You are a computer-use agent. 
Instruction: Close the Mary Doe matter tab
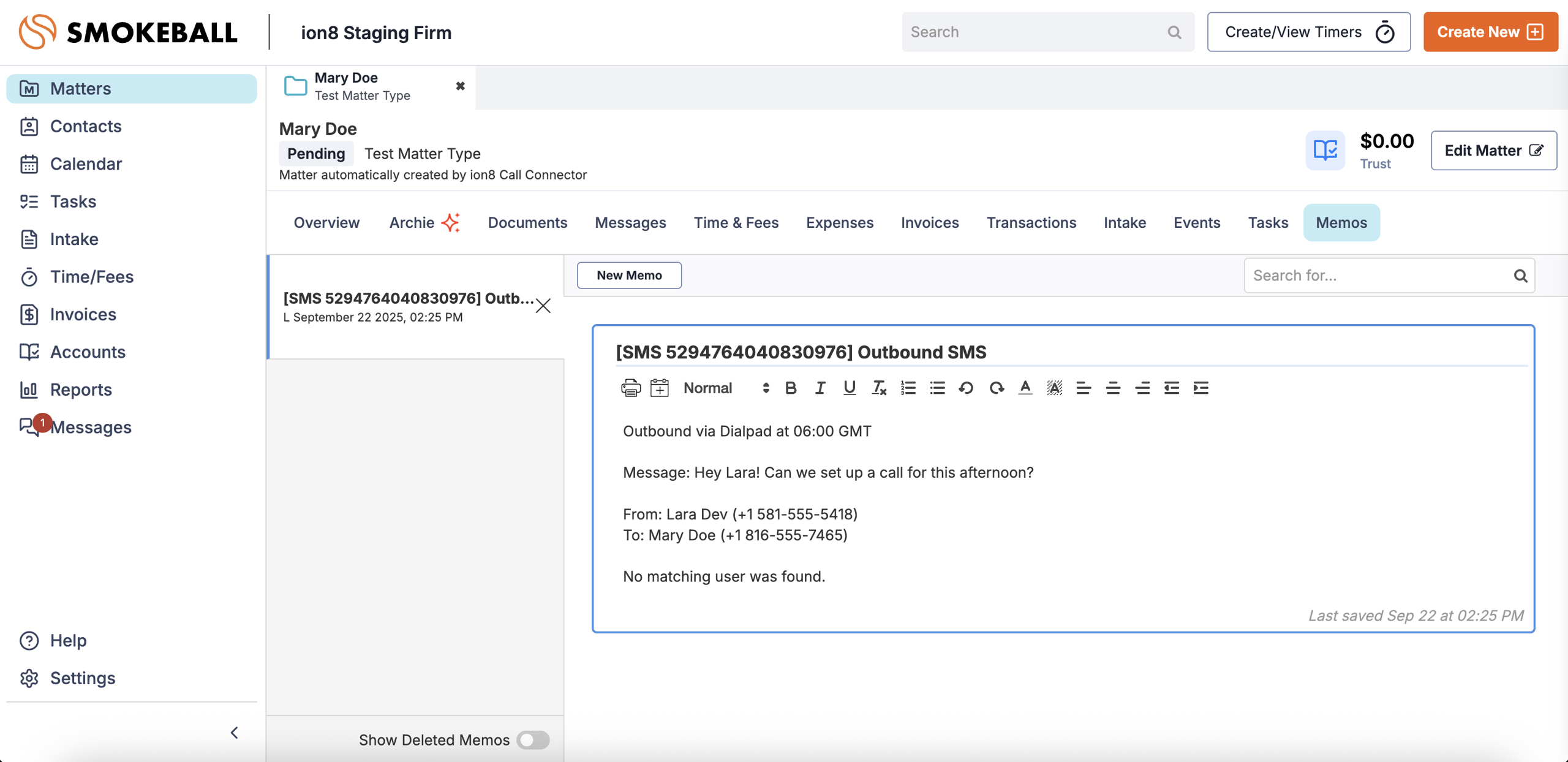460,86
